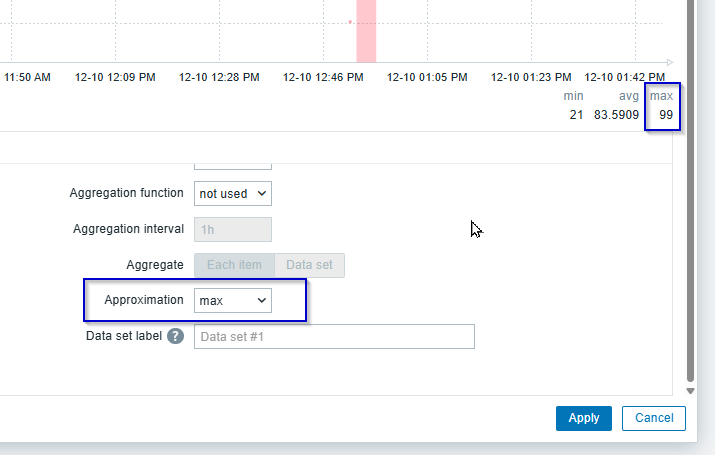This screenshot has width=715, height=455.
Task: Click the red data point on graph
Action: pos(350,21)
